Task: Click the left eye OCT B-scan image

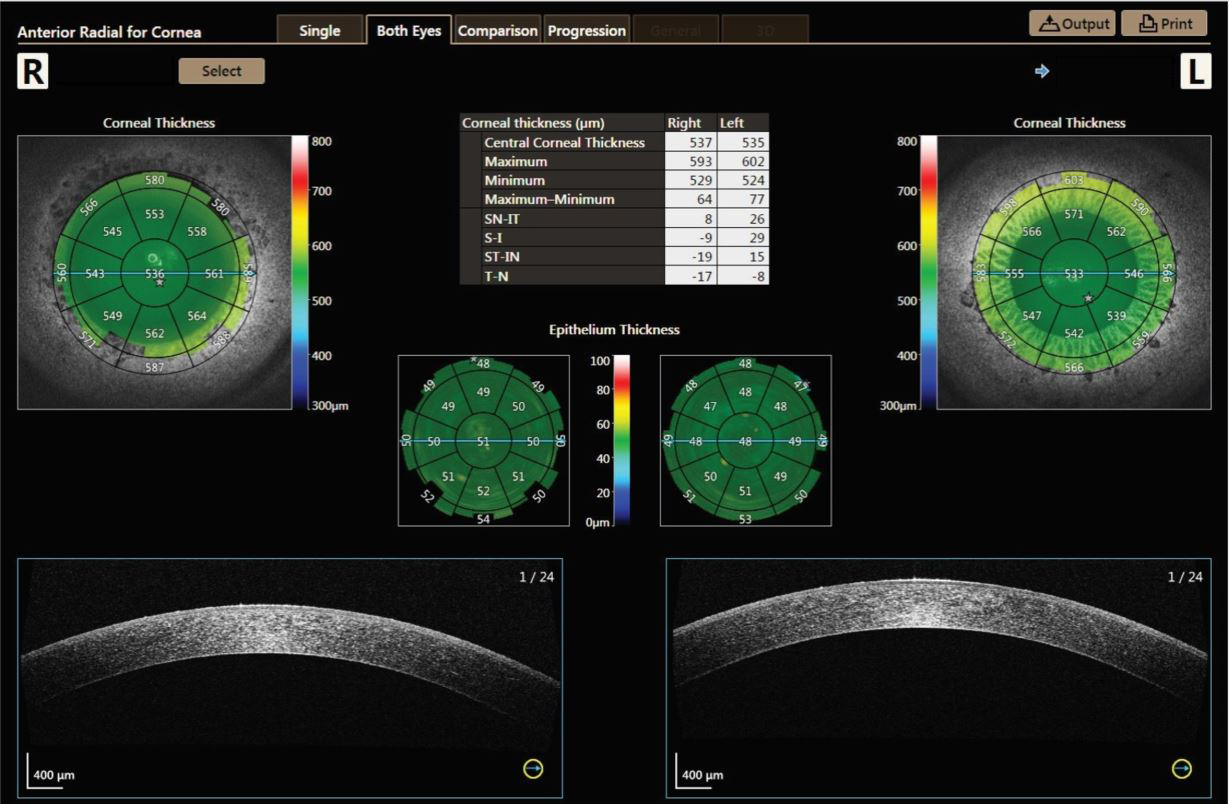Action: click(938, 678)
